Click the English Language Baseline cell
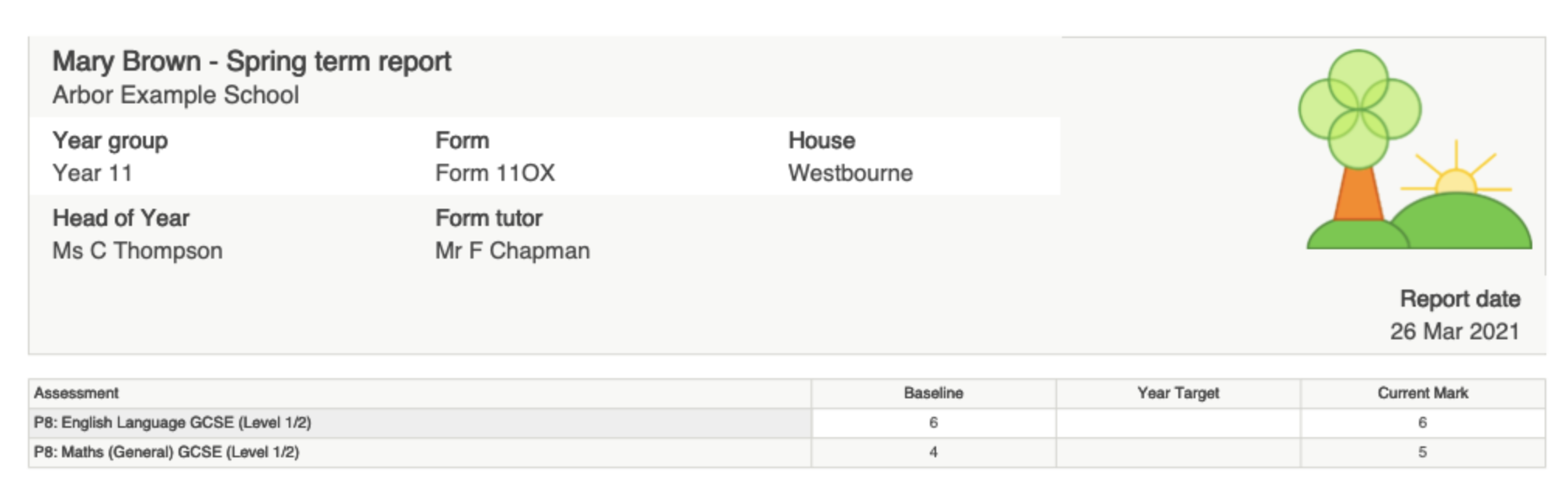The width and height of the screenshot is (1568, 486). click(x=933, y=422)
